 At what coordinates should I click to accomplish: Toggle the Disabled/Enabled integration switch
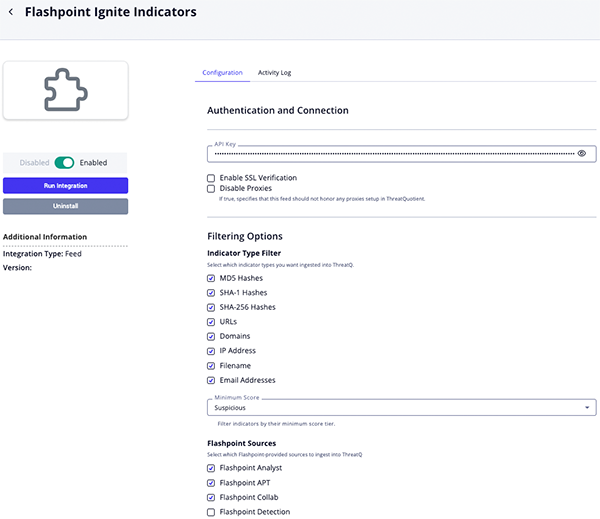point(65,163)
